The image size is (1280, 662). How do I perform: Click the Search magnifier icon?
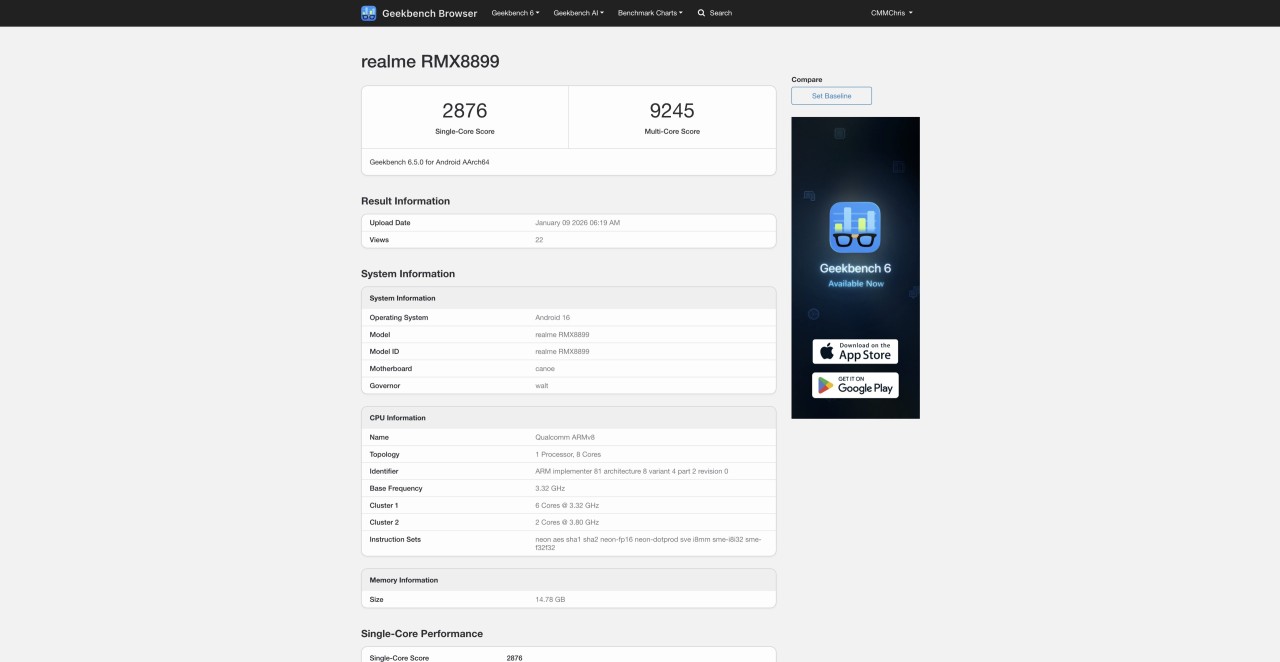pyautogui.click(x=700, y=13)
